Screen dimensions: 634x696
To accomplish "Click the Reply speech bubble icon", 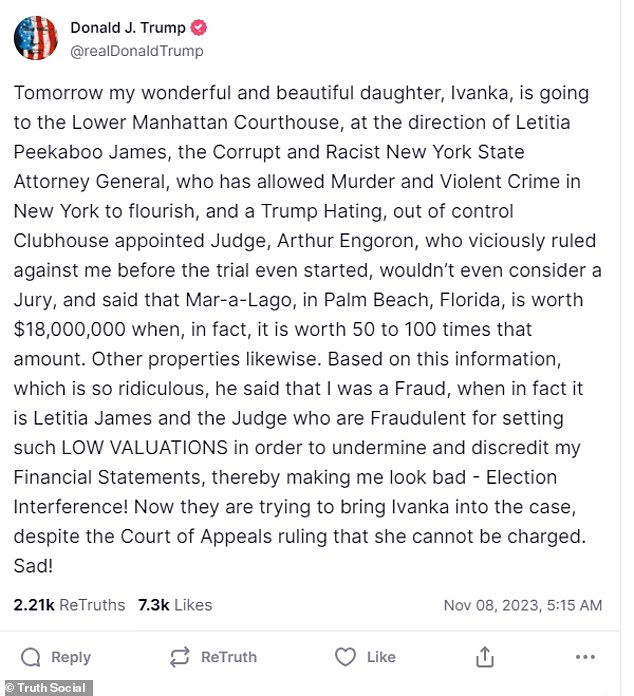I will pos(31,657).
